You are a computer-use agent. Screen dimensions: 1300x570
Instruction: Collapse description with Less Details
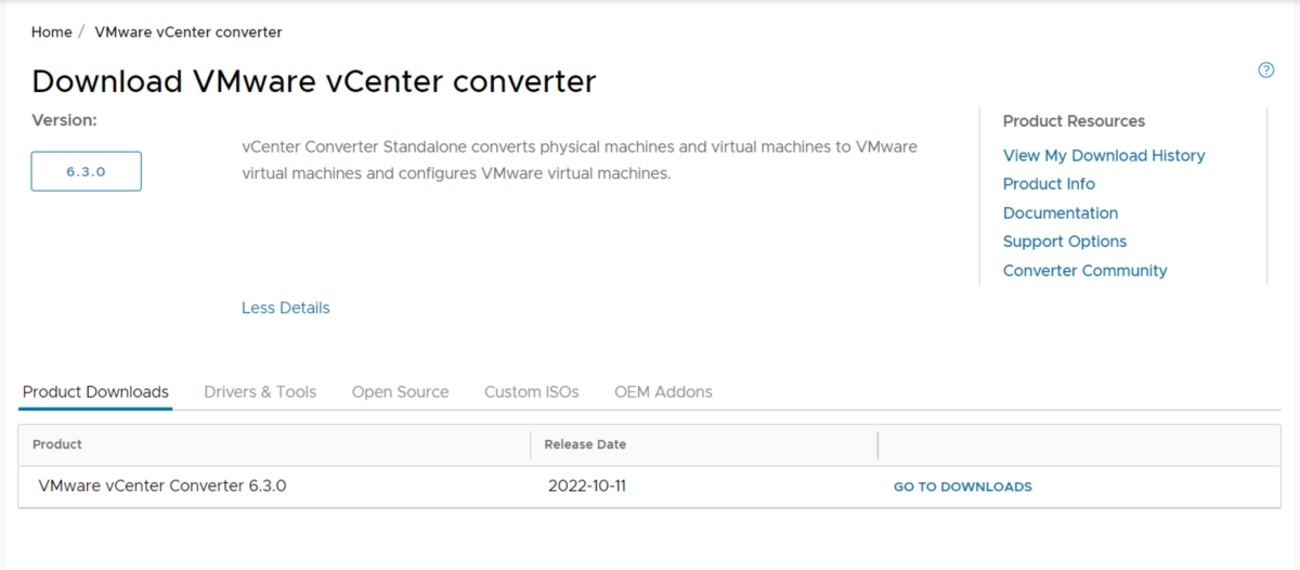pos(285,308)
